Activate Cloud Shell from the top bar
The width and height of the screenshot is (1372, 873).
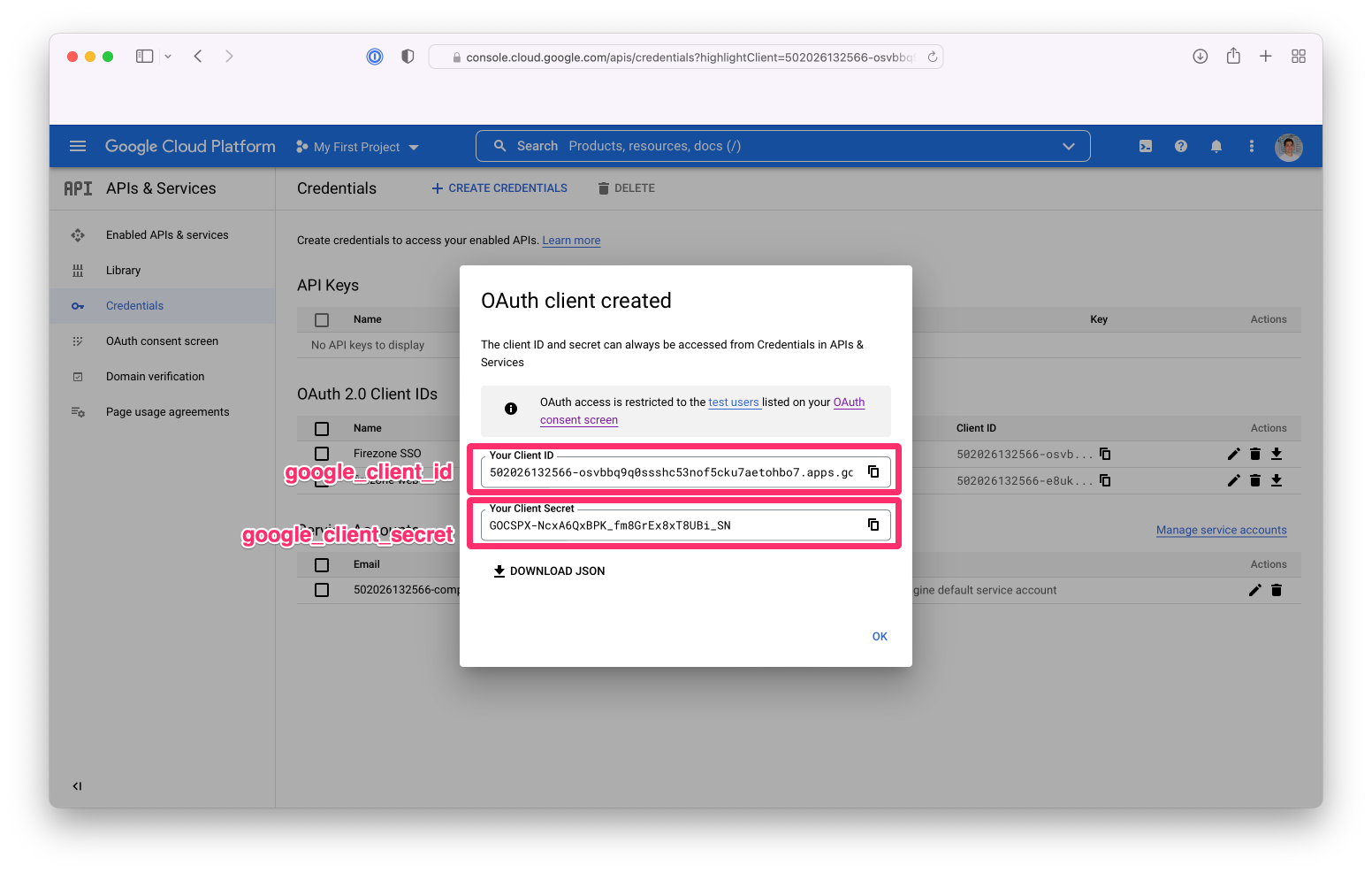click(1146, 146)
